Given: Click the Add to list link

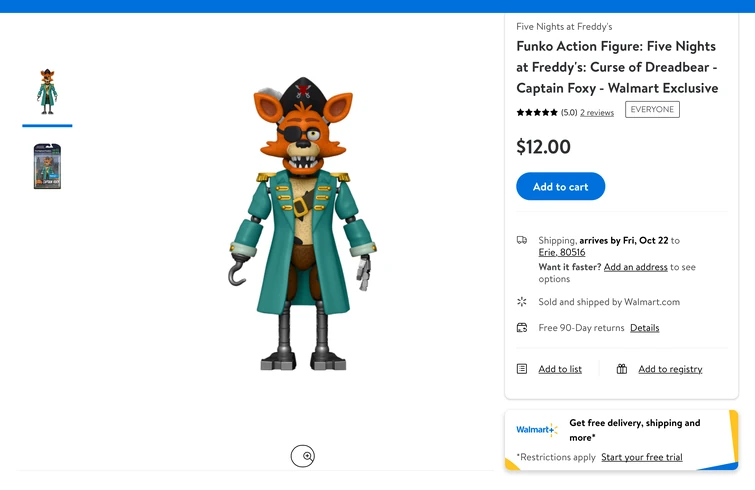Looking at the screenshot, I should click(x=560, y=369).
